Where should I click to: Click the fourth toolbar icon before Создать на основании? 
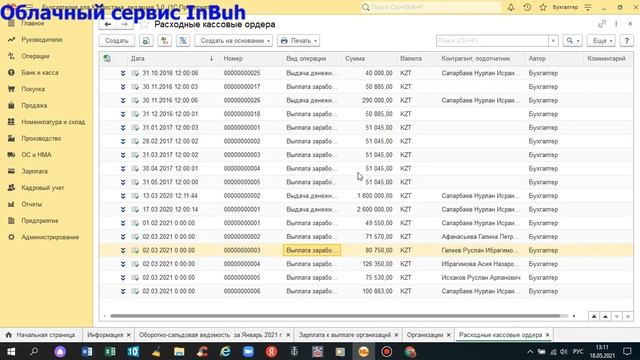[183, 41]
